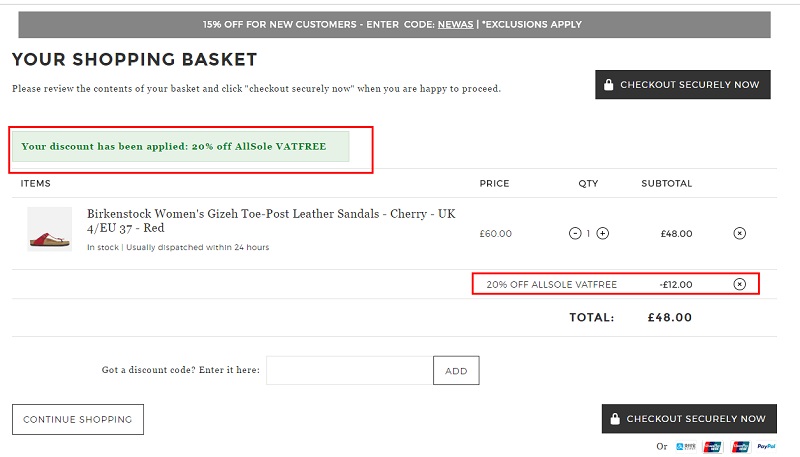
Task: Click the new customers 15% off banner
Action: coord(394,24)
